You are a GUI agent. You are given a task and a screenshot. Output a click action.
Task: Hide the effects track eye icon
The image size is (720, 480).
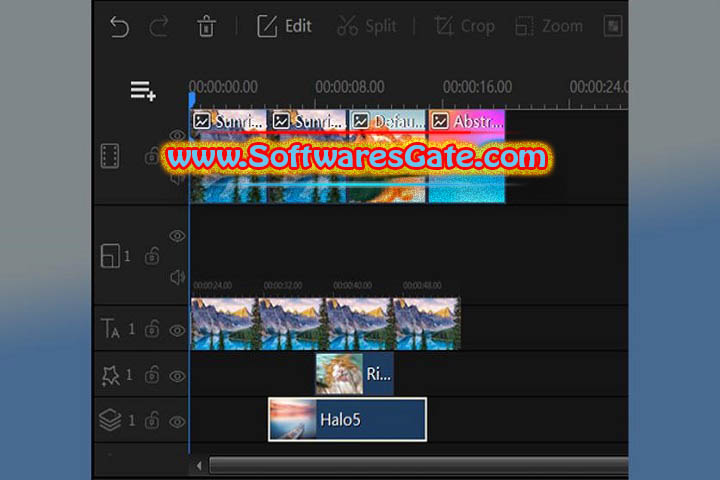click(177, 377)
